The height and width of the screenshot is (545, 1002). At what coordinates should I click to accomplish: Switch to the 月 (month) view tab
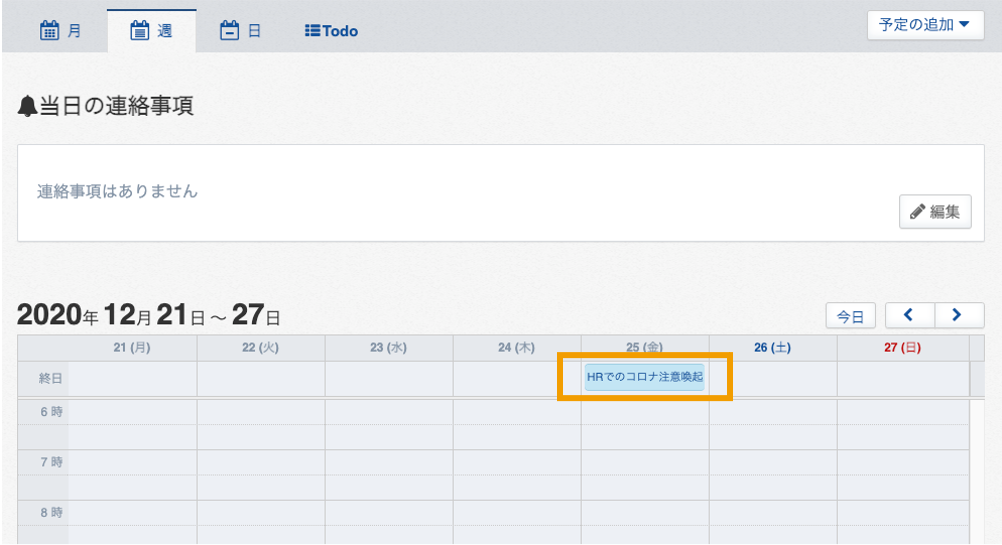pos(61,31)
